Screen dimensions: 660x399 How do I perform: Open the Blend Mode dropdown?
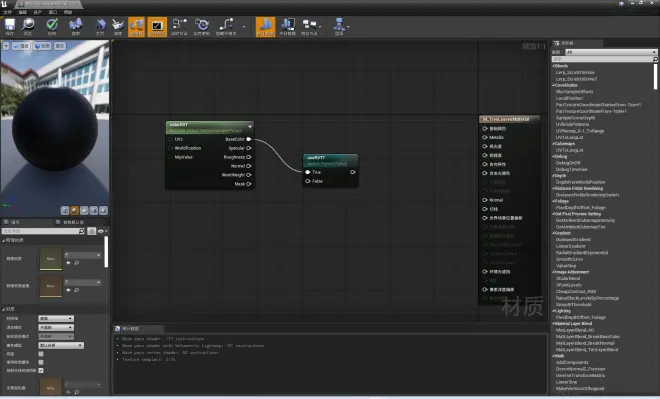point(56,327)
